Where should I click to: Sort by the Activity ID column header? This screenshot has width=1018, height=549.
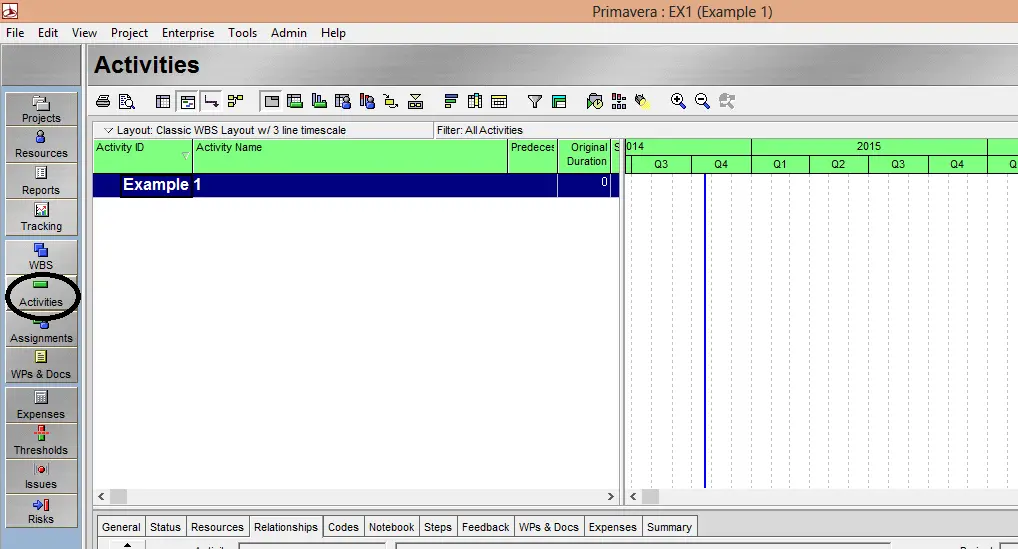click(x=143, y=156)
